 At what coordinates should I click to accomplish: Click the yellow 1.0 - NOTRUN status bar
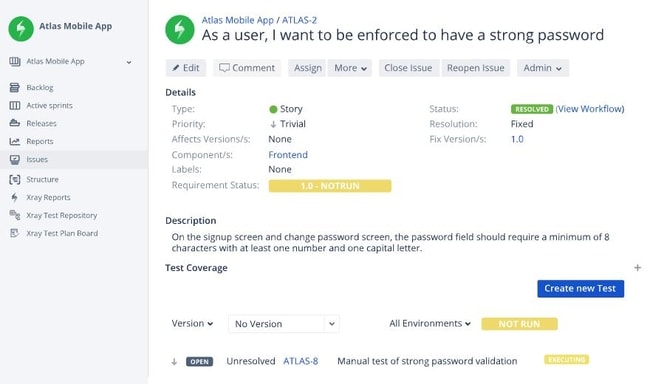330,186
